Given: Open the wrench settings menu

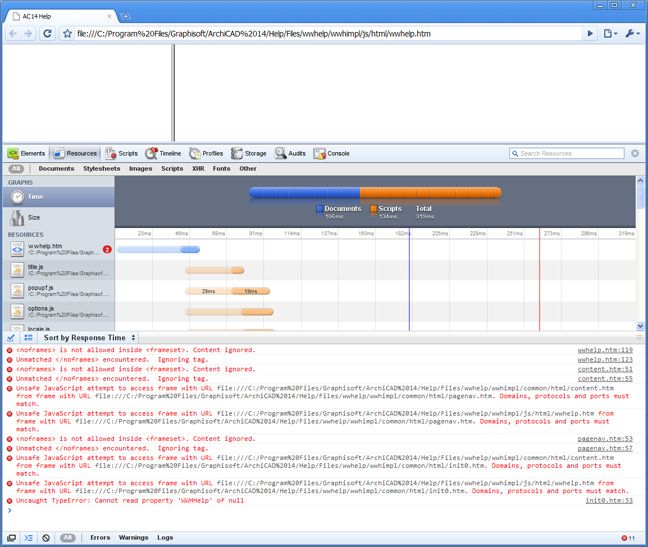Looking at the screenshot, I should point(632,33).
